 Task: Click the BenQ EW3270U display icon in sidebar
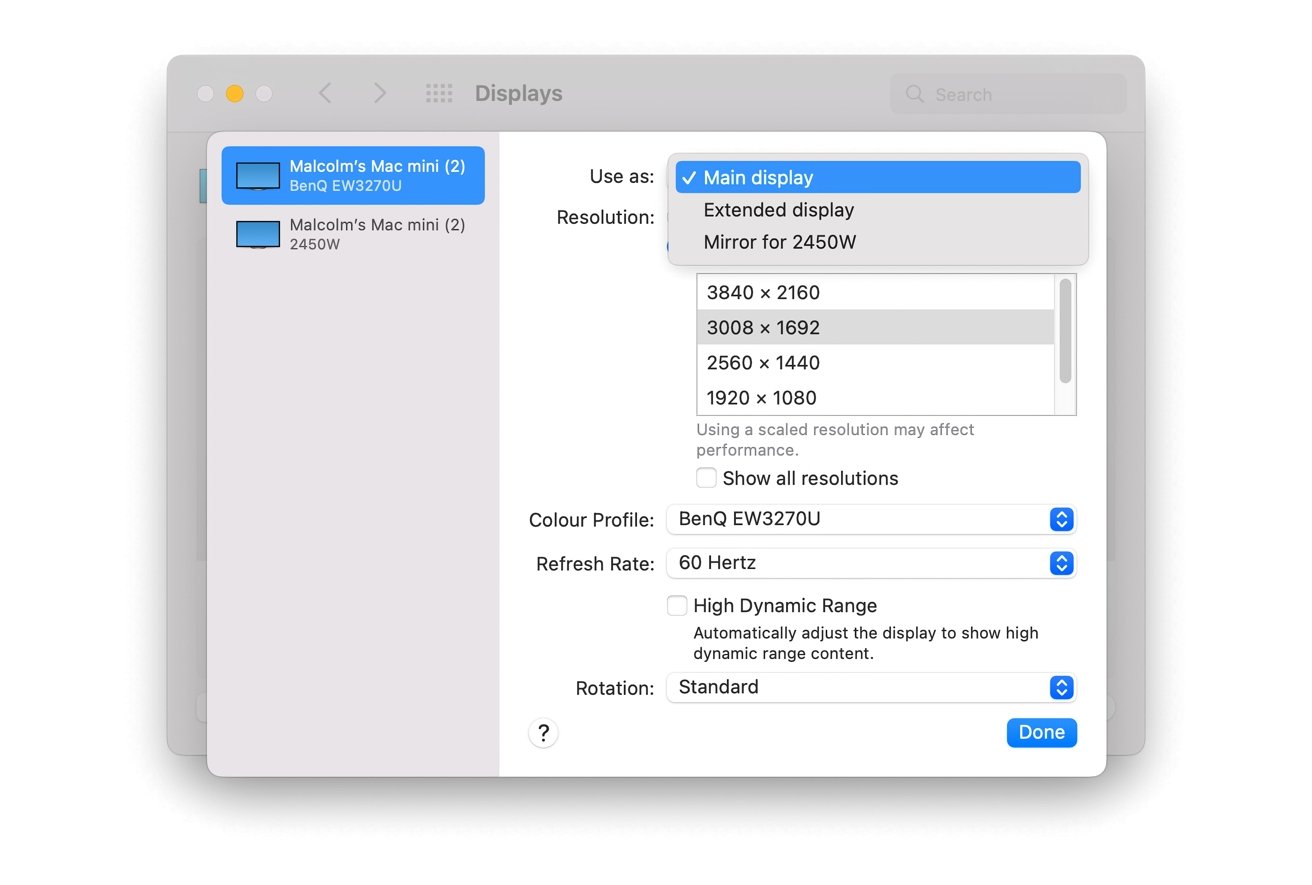[x=257, y=174]
